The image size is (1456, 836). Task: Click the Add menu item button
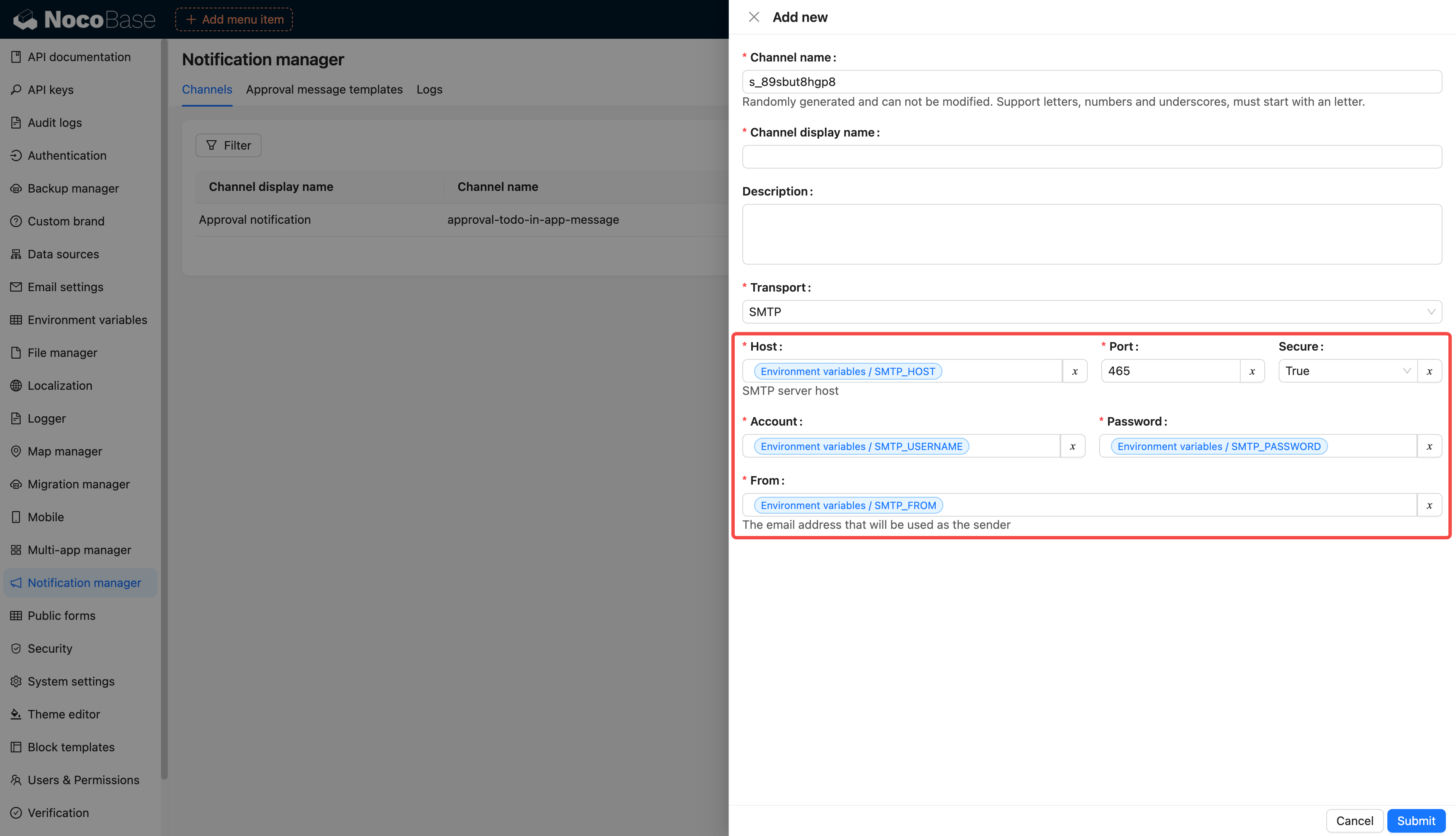coord(234,19)
